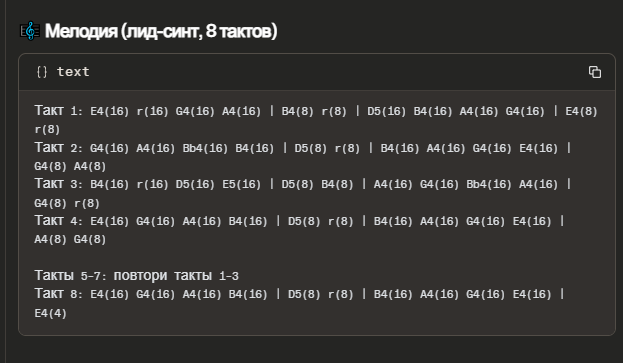Image resolution: width=623 pixels, height=363 pixels.
Task: Click 'A4(8) G4(8)' ending Такт 4
Action: coord(70,239)
